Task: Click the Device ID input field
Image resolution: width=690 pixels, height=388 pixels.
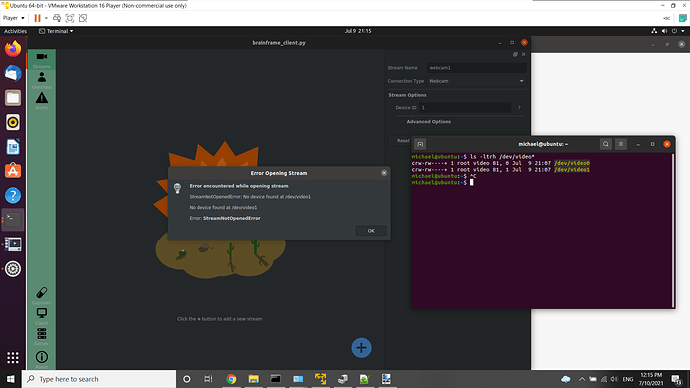Action: click(465, 108)
